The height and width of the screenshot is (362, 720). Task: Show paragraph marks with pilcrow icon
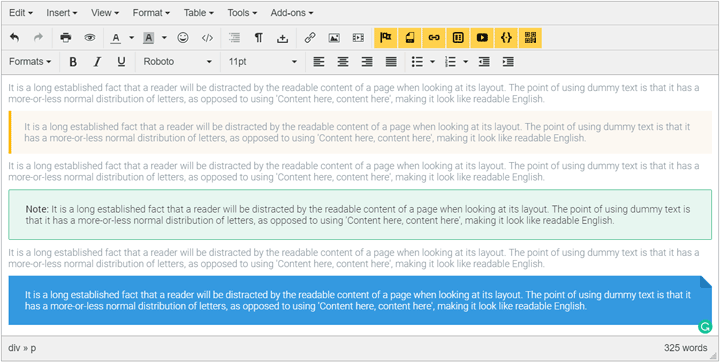[x=259, y=38]
